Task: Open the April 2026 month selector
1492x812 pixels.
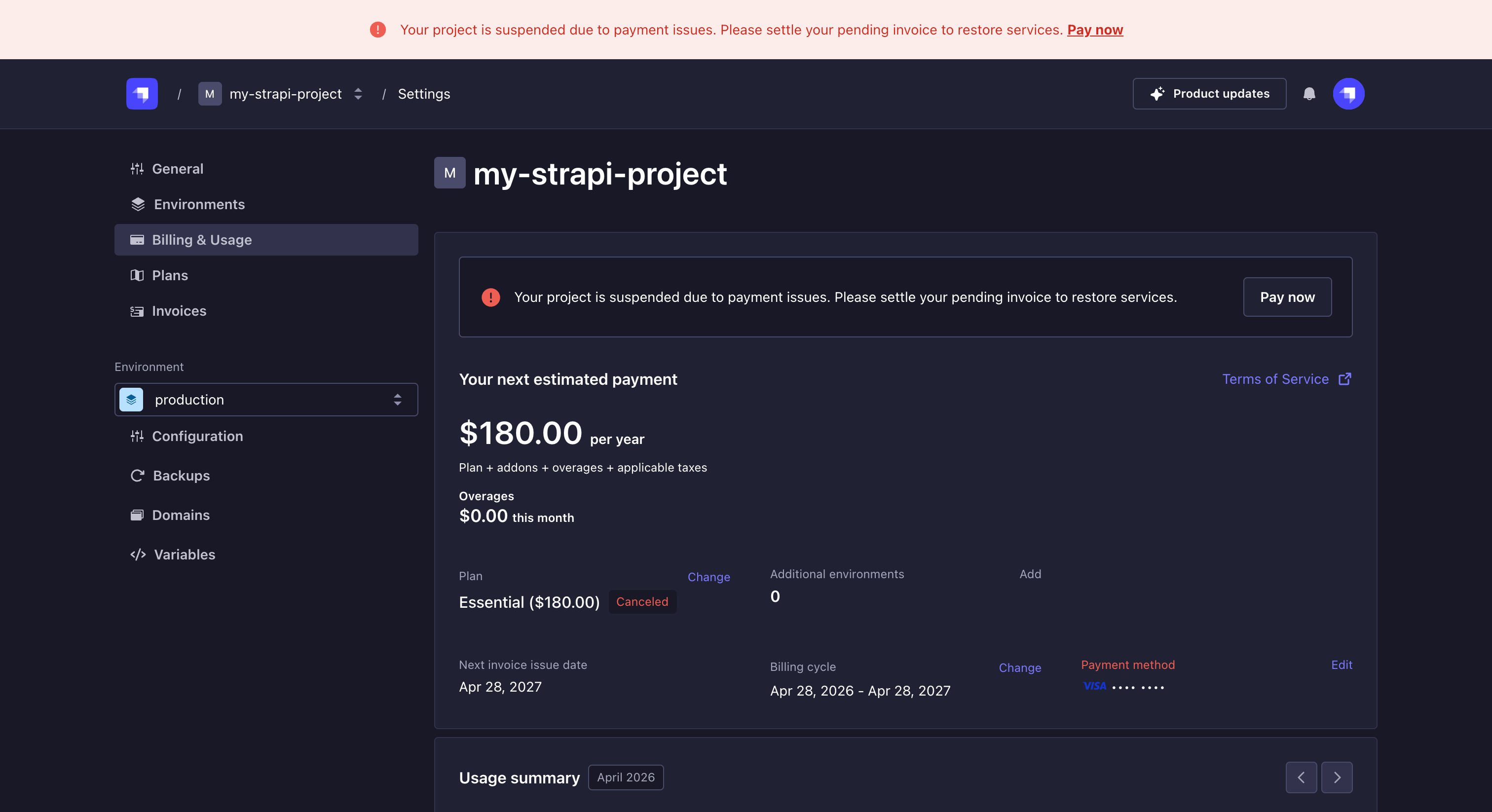Action: pyautogui.click(x=626, y=777)
